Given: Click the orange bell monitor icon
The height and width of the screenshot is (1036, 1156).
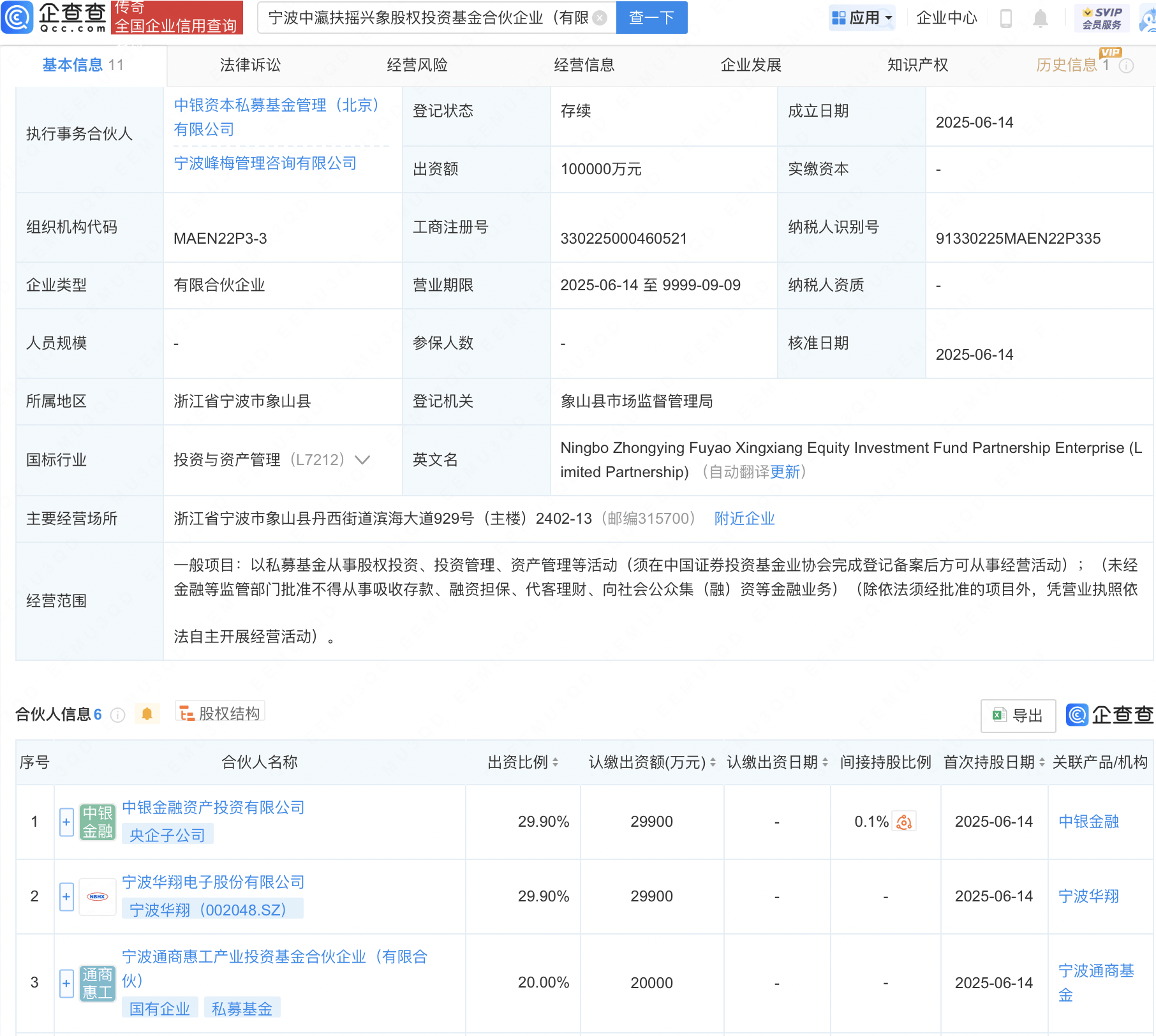Looking at the screenshot, I should pos(147,714).
